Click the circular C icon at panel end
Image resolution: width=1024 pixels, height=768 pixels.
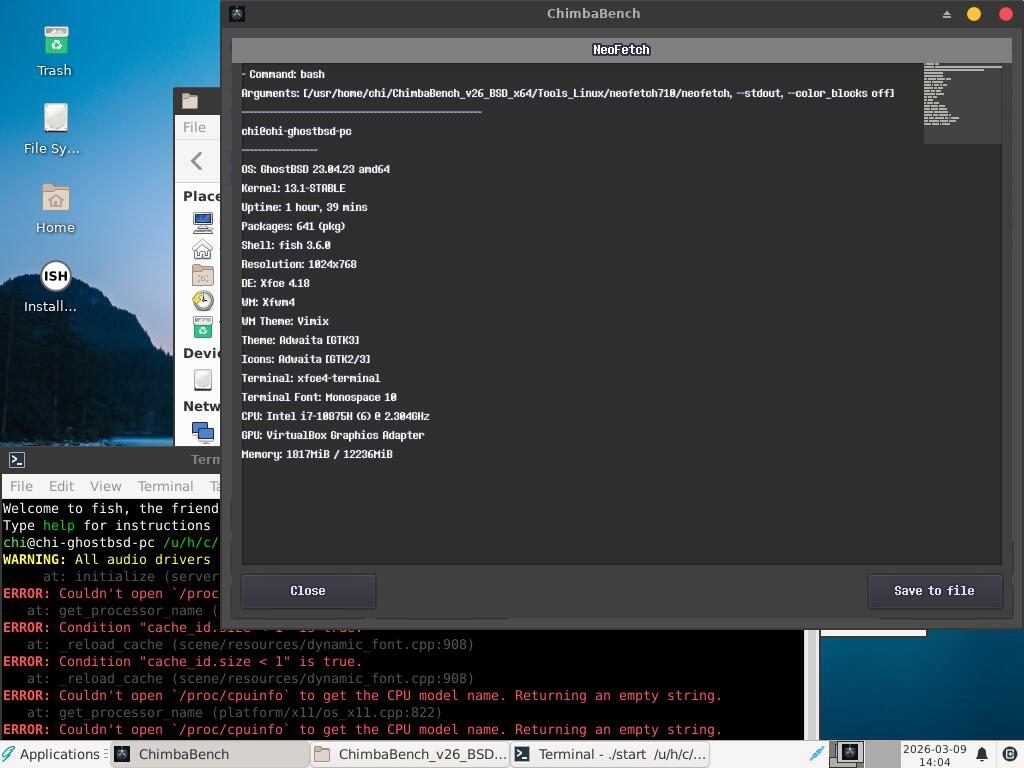pyautogui.click(x=1009, y=754)
